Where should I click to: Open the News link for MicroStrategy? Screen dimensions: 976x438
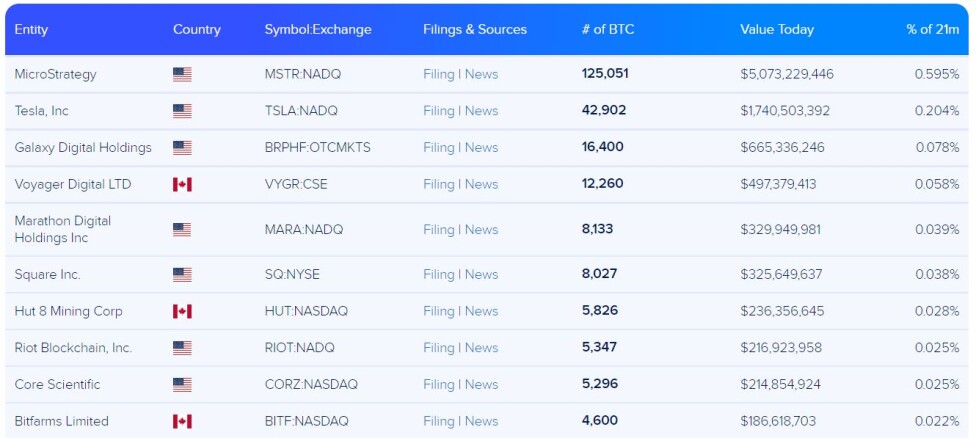(482, 74)
